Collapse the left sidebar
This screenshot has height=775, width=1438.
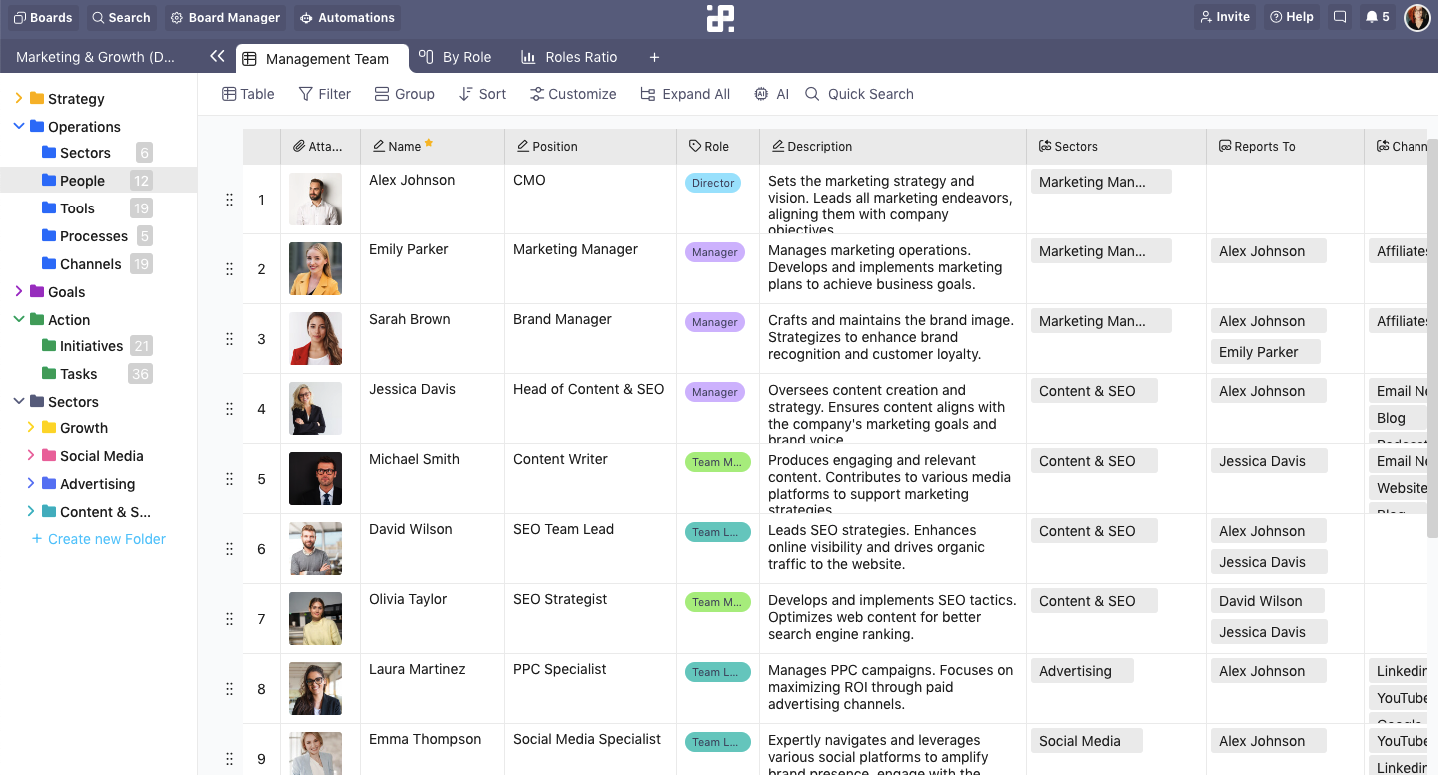click(217, 57)
